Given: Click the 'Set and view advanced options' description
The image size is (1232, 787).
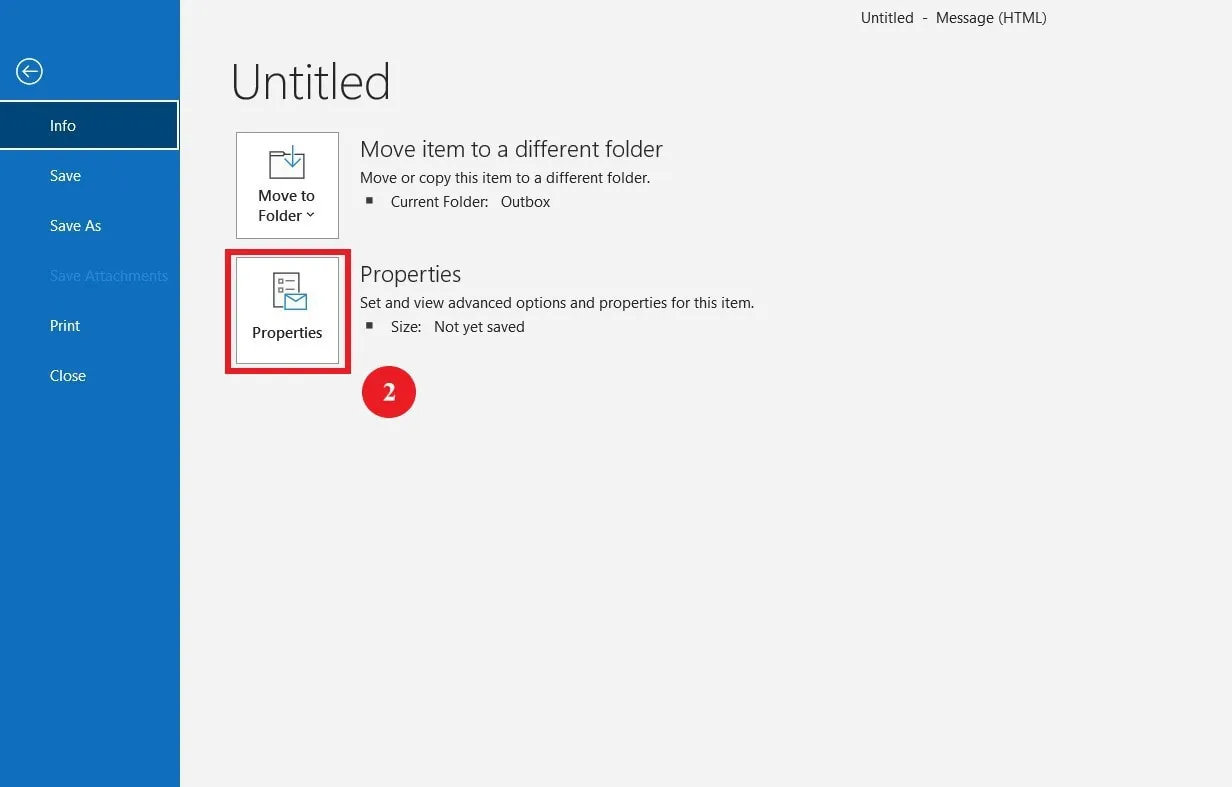Looking at the screenshot, I should click(556, 302).
